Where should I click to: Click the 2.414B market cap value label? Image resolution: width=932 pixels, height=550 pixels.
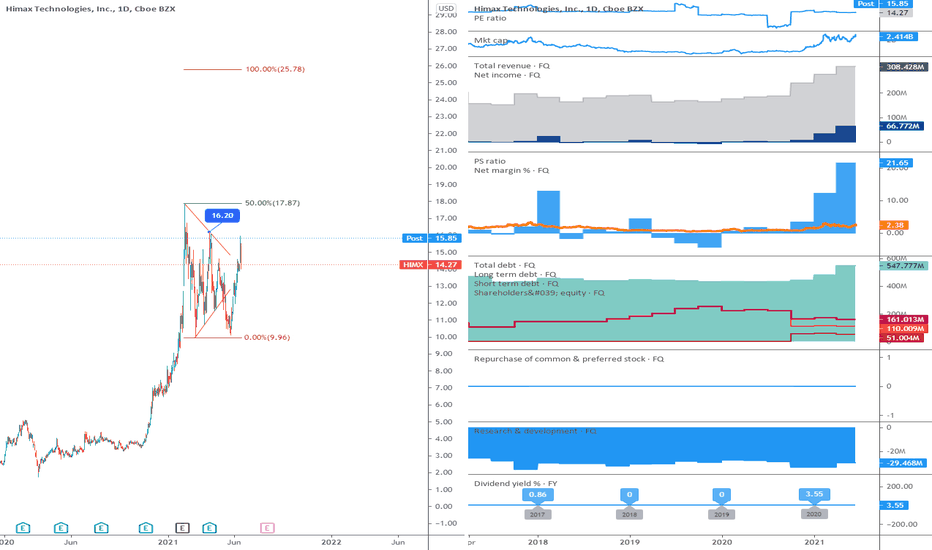coord(899,37)
